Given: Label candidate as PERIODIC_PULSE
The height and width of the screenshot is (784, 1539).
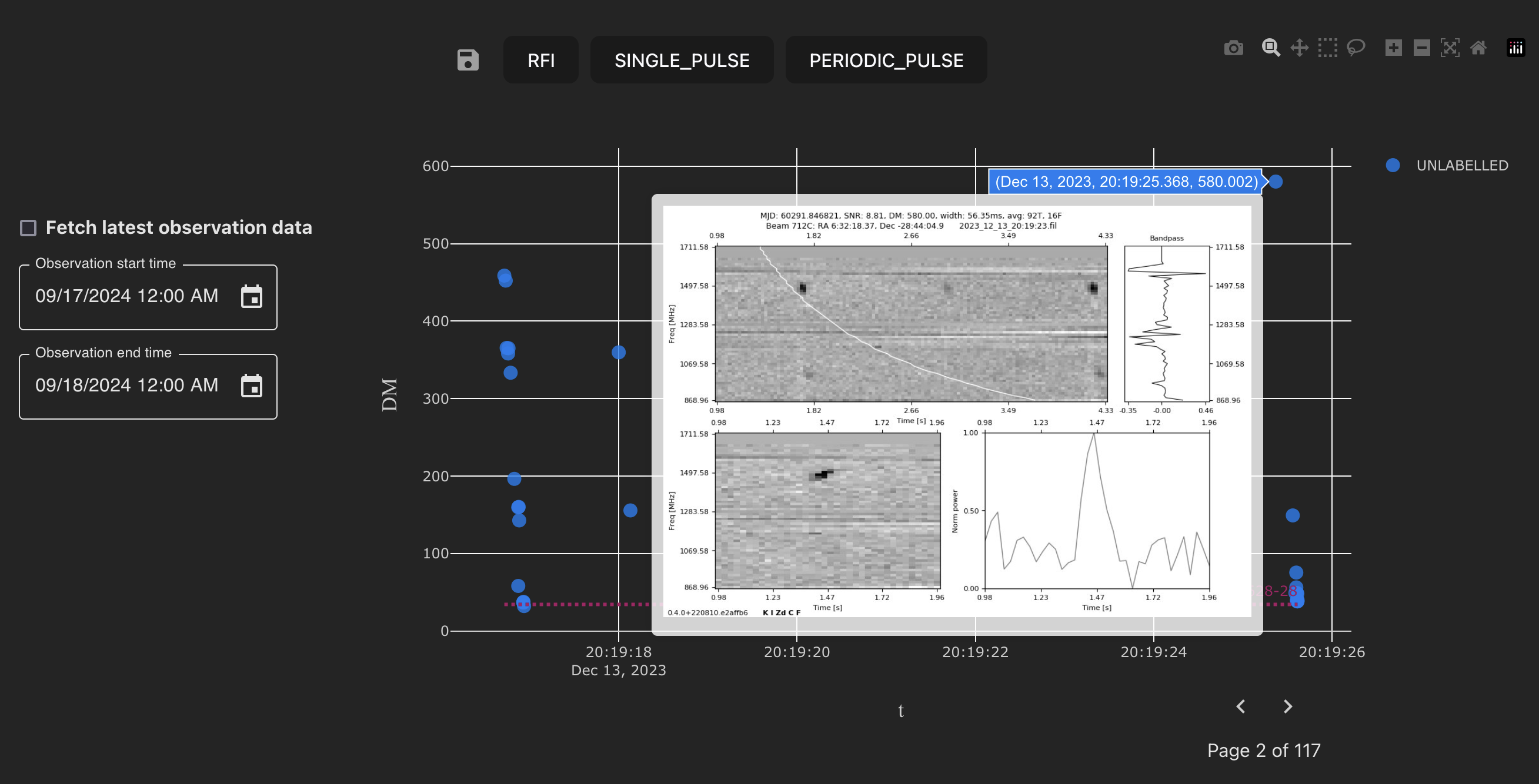Looking at the screenshot, I should 886,60.
